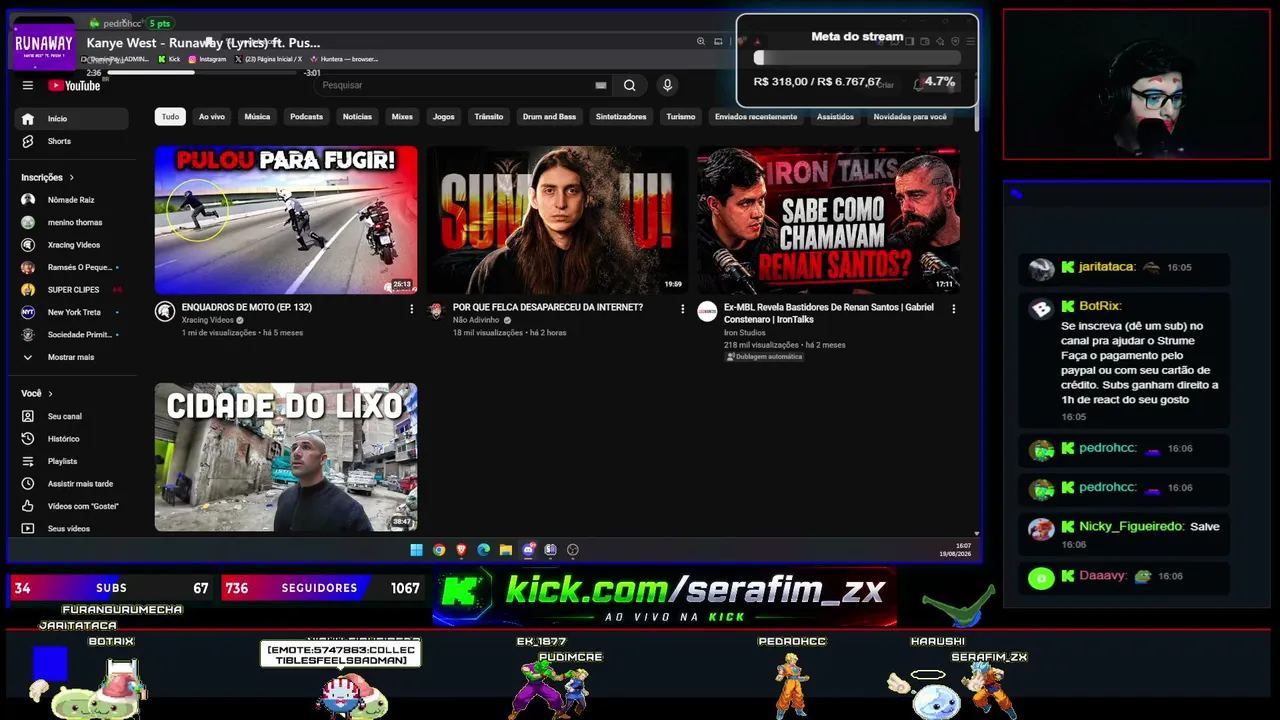Open the on-screen keyboard in search box
The height and width of the screenshot is (720, 1280).
pos(600,85)
